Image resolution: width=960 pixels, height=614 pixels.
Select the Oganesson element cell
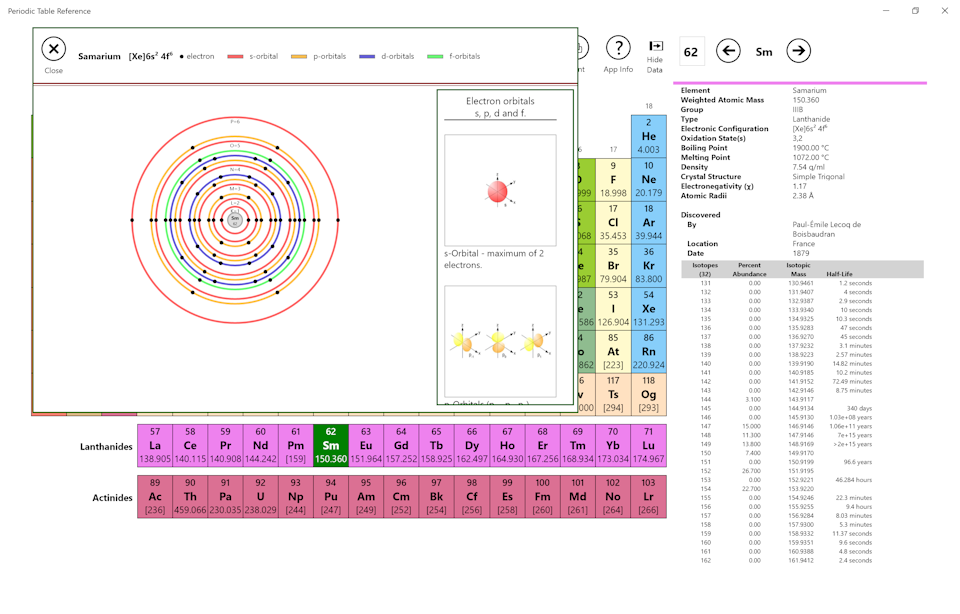[x=649, y=394]
